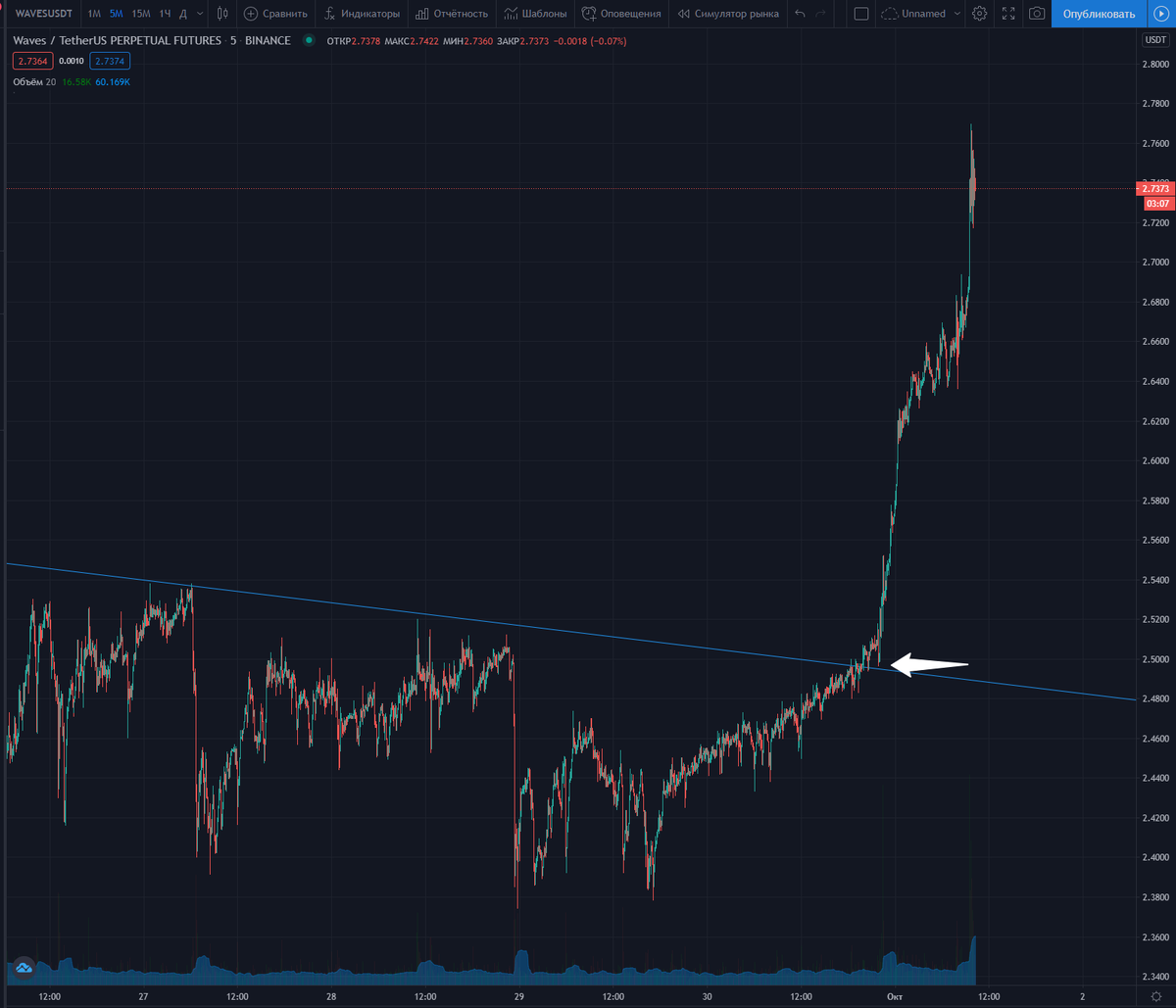Open the chart layout selector square icon

(861, 14)
